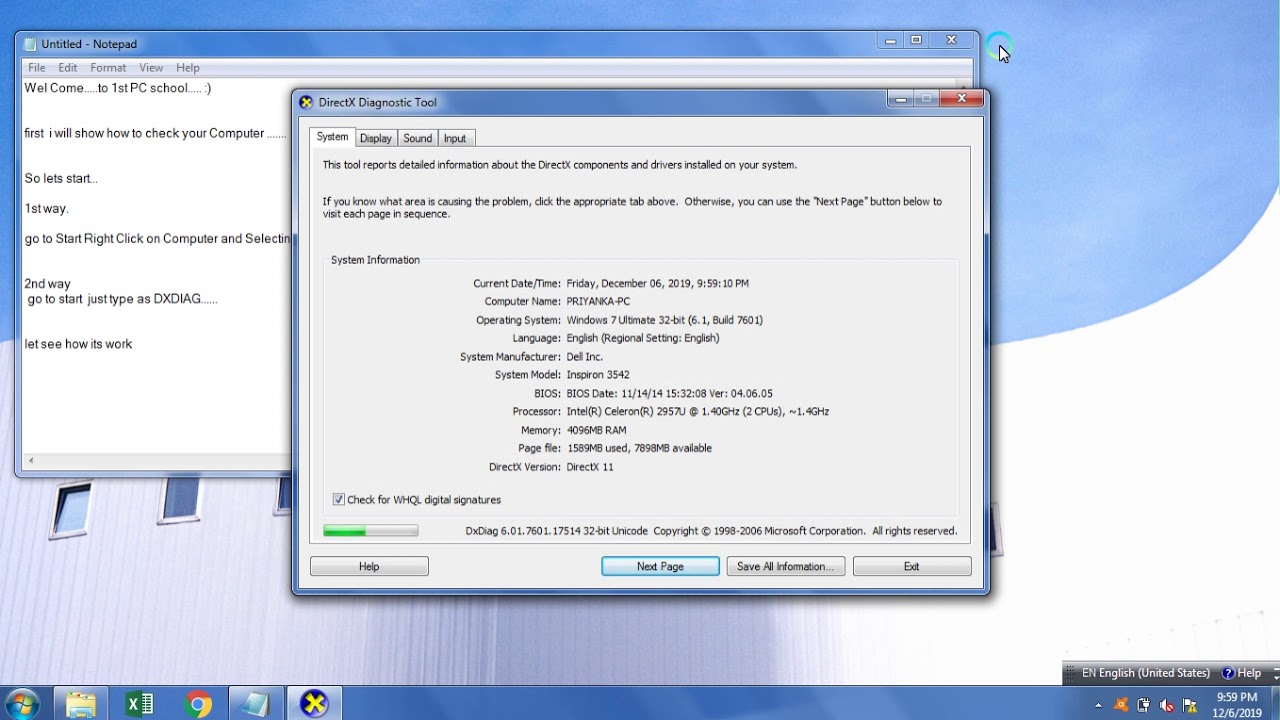
Task: Click the 'Windows 7 Ultimate 32-bit' operating system text
Action: pos(664,320)
